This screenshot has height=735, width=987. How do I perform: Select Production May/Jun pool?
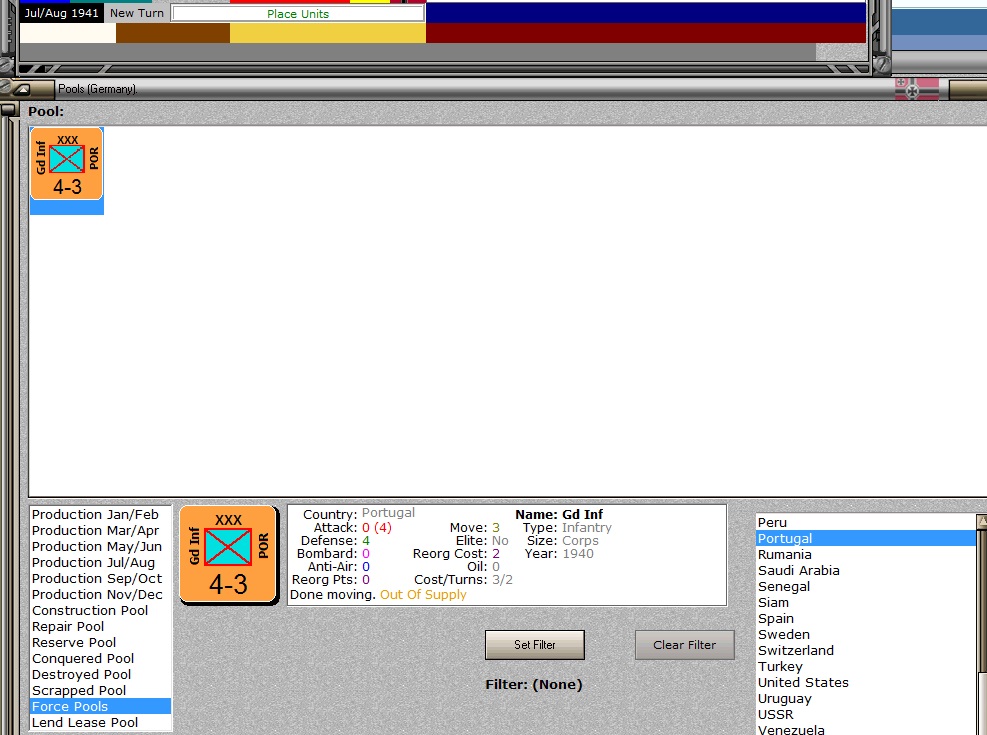coord(101,546)
